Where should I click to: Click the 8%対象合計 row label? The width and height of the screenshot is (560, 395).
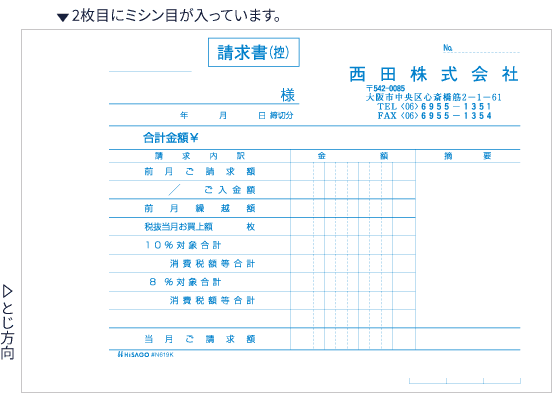tap(185, 282)
